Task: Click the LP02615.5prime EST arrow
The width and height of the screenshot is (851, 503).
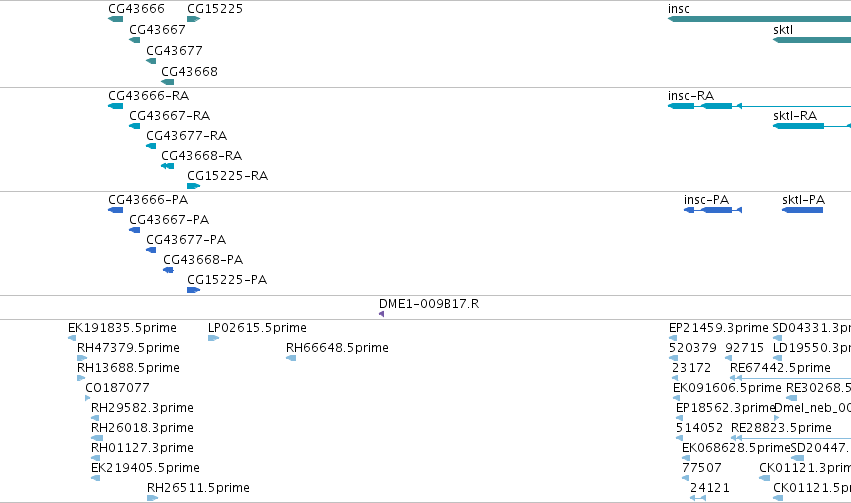Action: pos(213,338)
